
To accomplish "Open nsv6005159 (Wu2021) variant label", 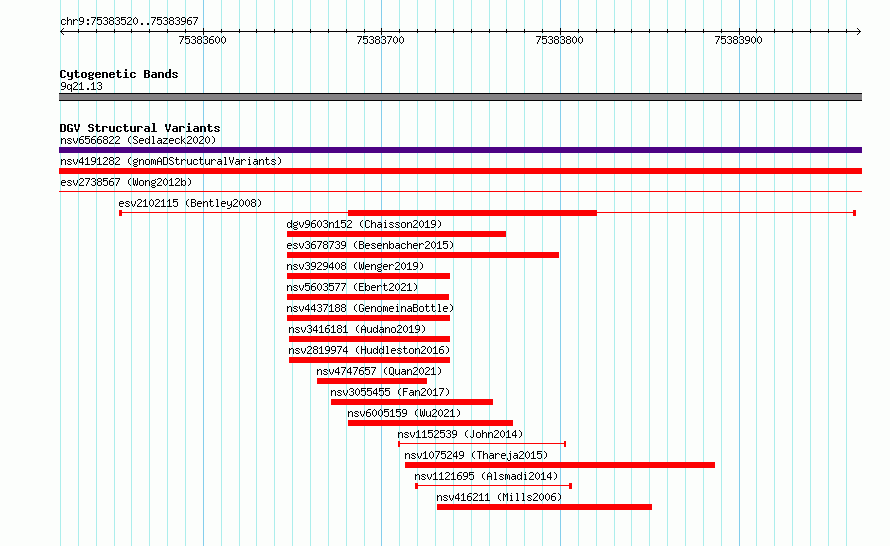I will click(404, 413).
